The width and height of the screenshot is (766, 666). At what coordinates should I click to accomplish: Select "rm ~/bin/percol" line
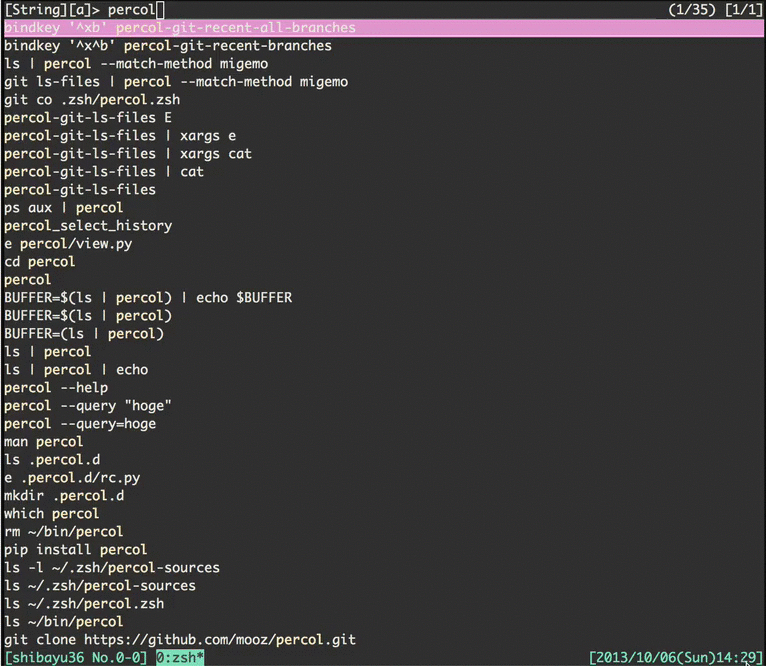[64, 532]
